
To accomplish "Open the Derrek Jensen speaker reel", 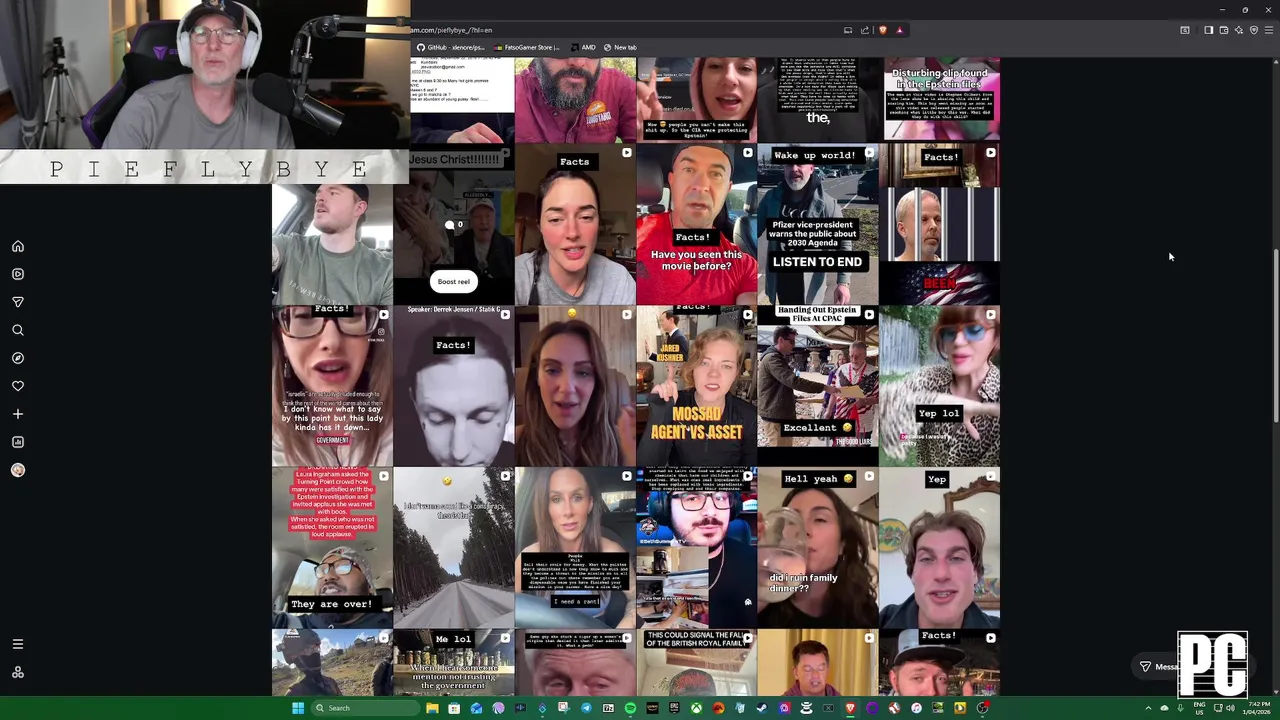I will 453,385.
